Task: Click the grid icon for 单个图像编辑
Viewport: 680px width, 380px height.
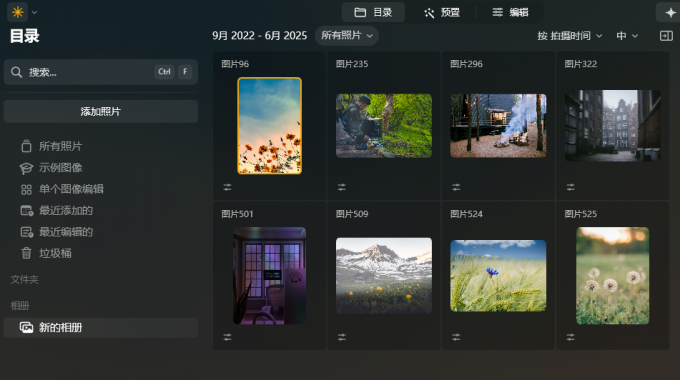Action: pos(26,190)
